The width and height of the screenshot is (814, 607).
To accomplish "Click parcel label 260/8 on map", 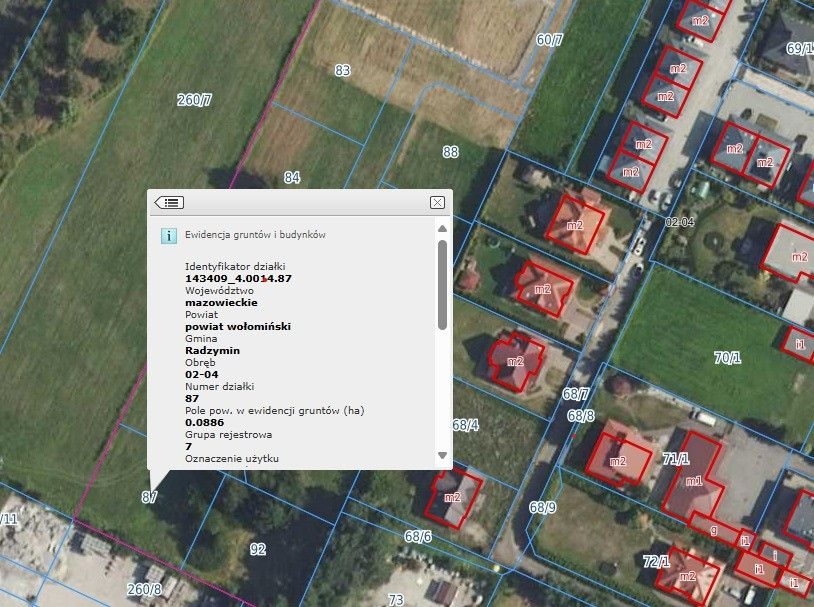I will (144, 589).
